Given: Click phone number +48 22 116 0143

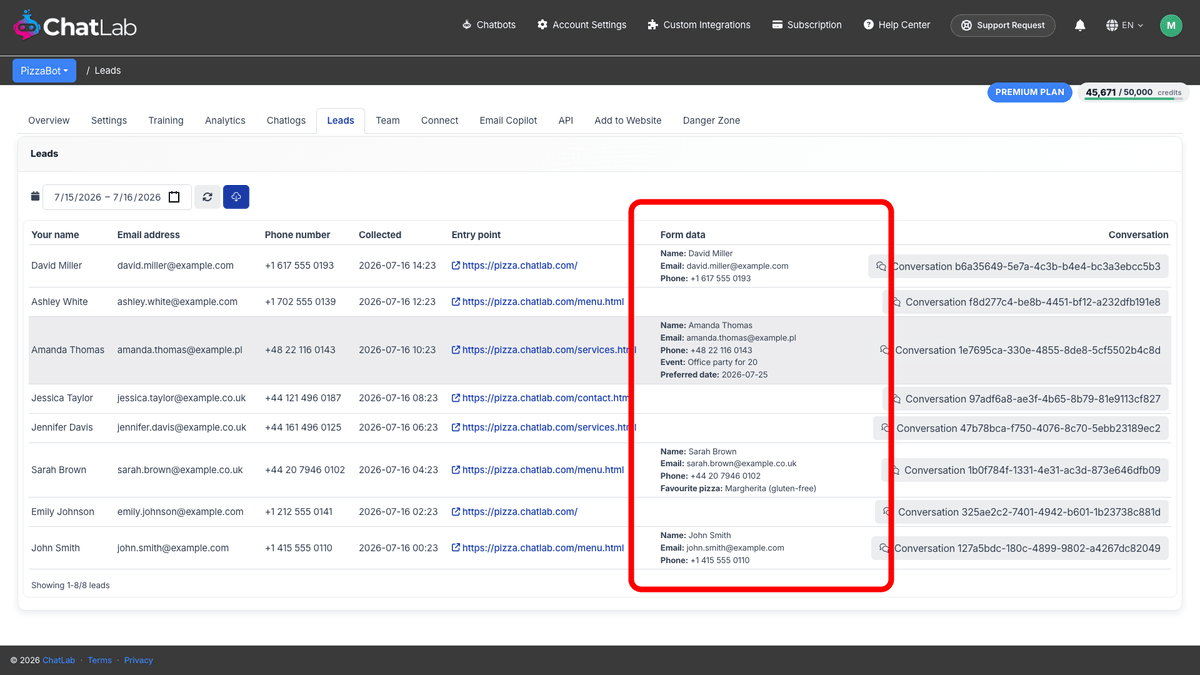Looking at the screenshot, I should (300, 350).
